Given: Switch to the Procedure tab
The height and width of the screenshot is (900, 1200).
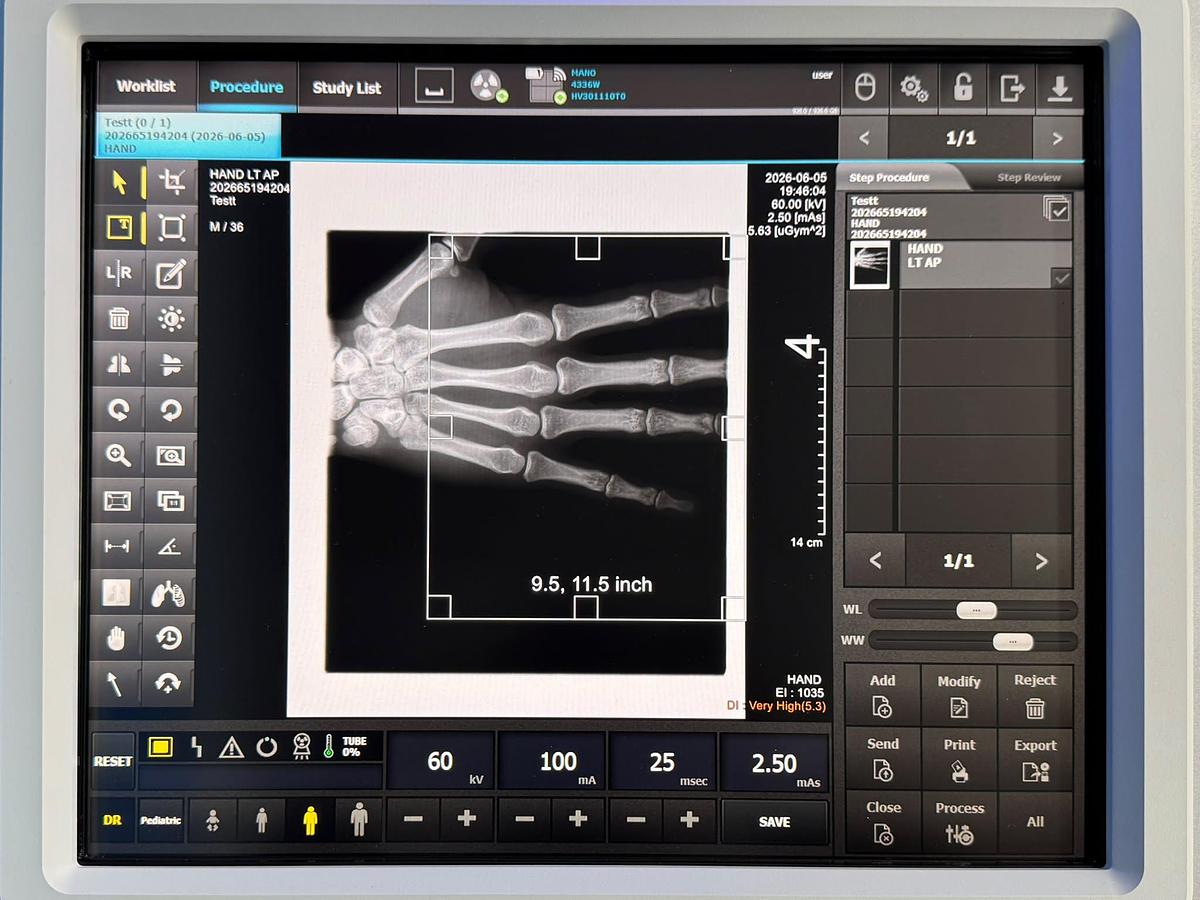Looking at the screenshot, I should point(246,87).
